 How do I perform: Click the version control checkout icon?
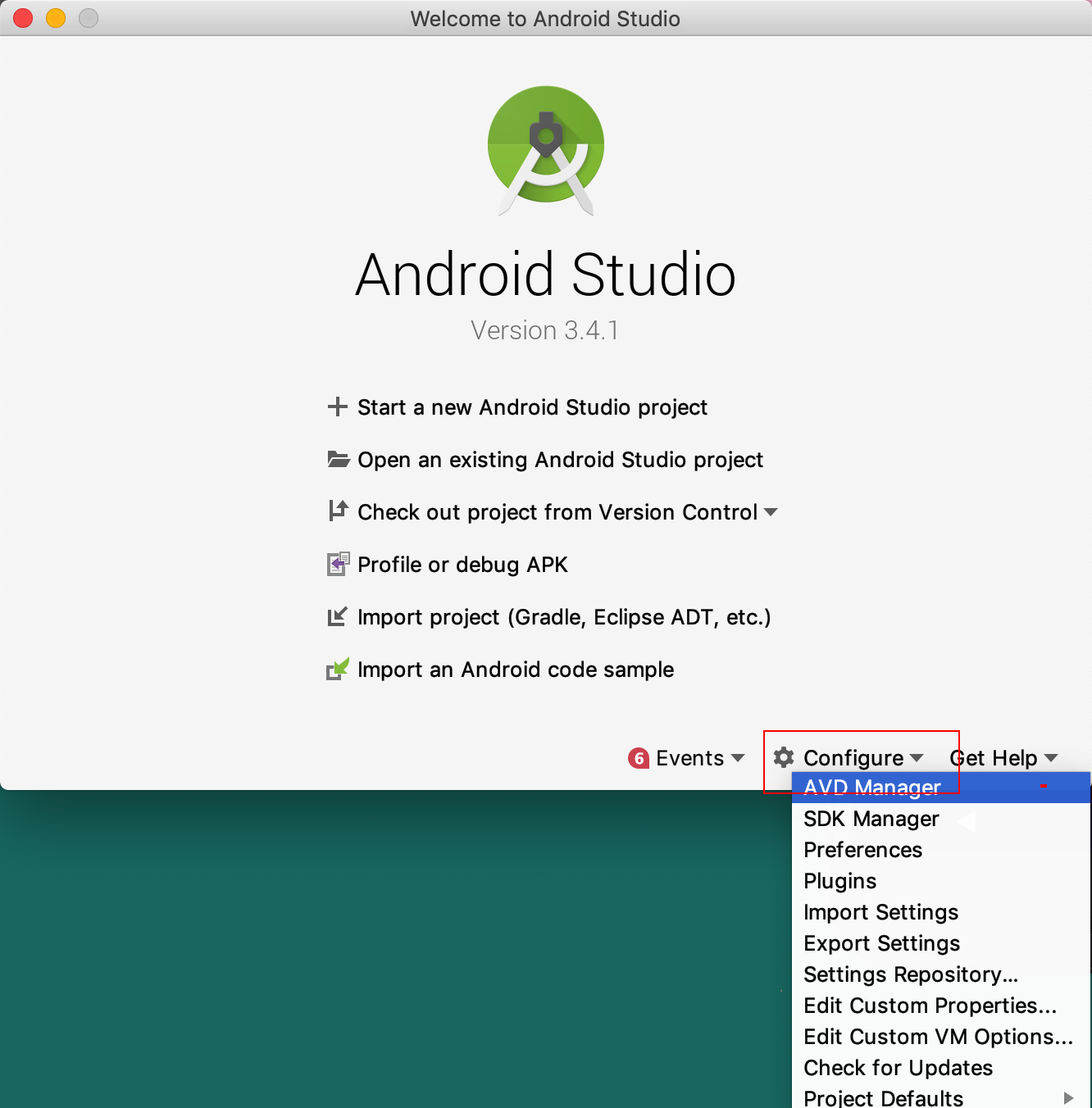pyautogui.click(x=338, y=511)
